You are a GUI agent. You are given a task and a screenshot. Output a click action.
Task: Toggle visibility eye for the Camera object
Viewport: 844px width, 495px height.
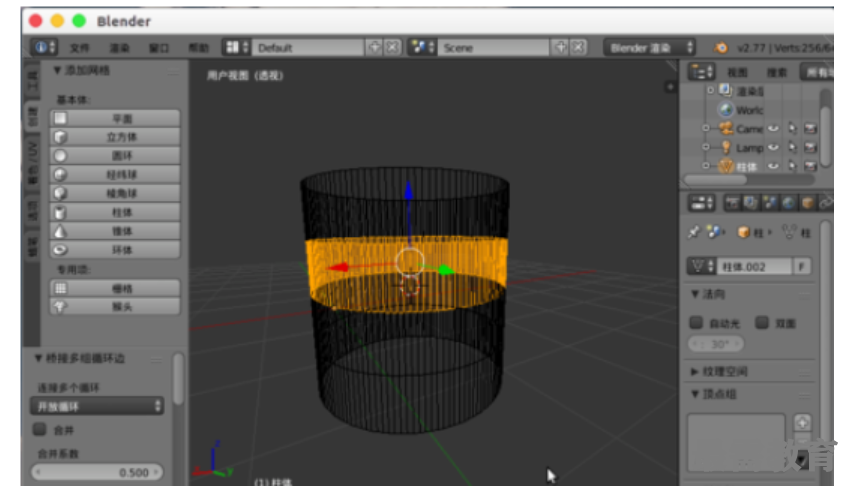click(x=773, y=129)
